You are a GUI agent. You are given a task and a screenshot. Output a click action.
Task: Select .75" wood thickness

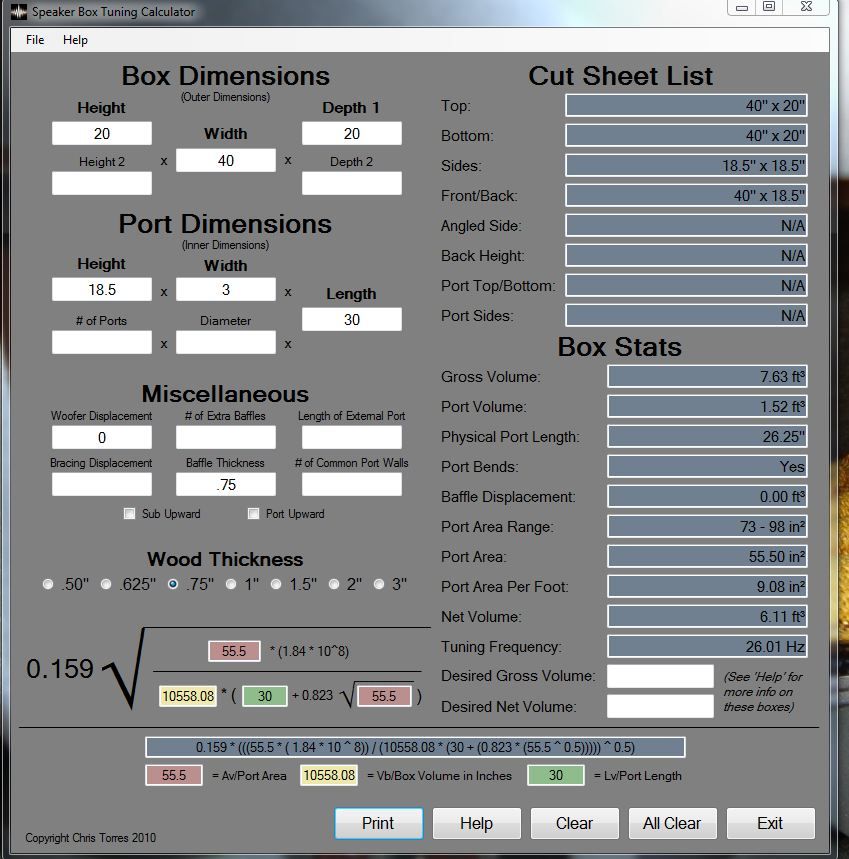(173, 584)
